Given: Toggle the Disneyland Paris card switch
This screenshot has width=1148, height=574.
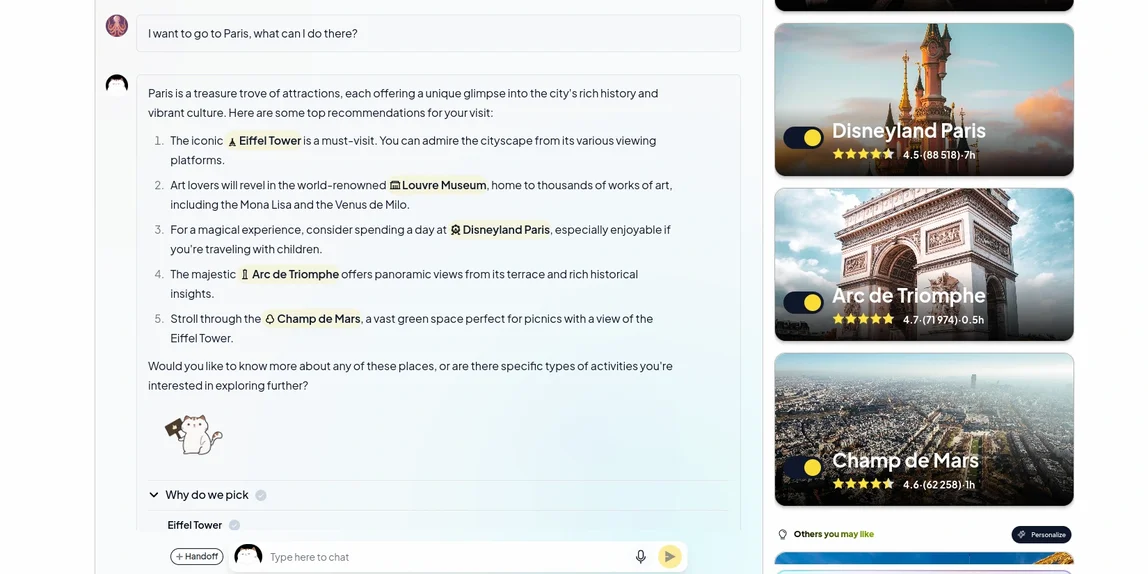Looking at the screenshot, I should (x=803, y=138).
